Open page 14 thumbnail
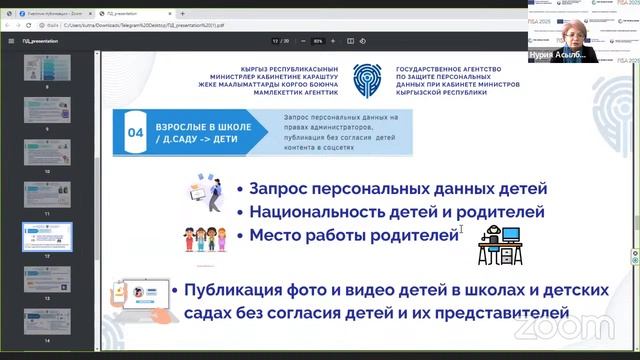 pos(47,322)
